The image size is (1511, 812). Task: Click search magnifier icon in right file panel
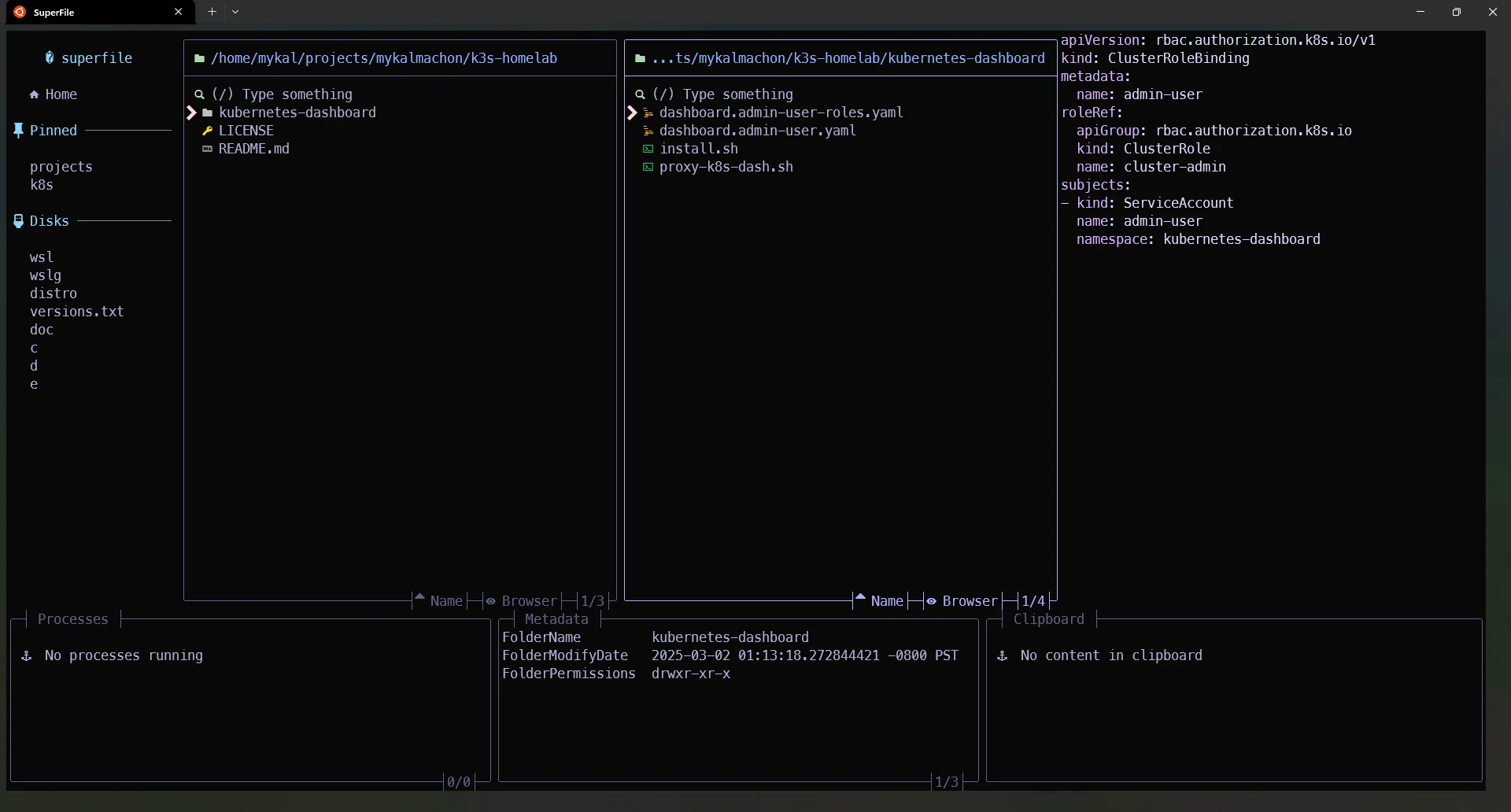click(641, 94)
